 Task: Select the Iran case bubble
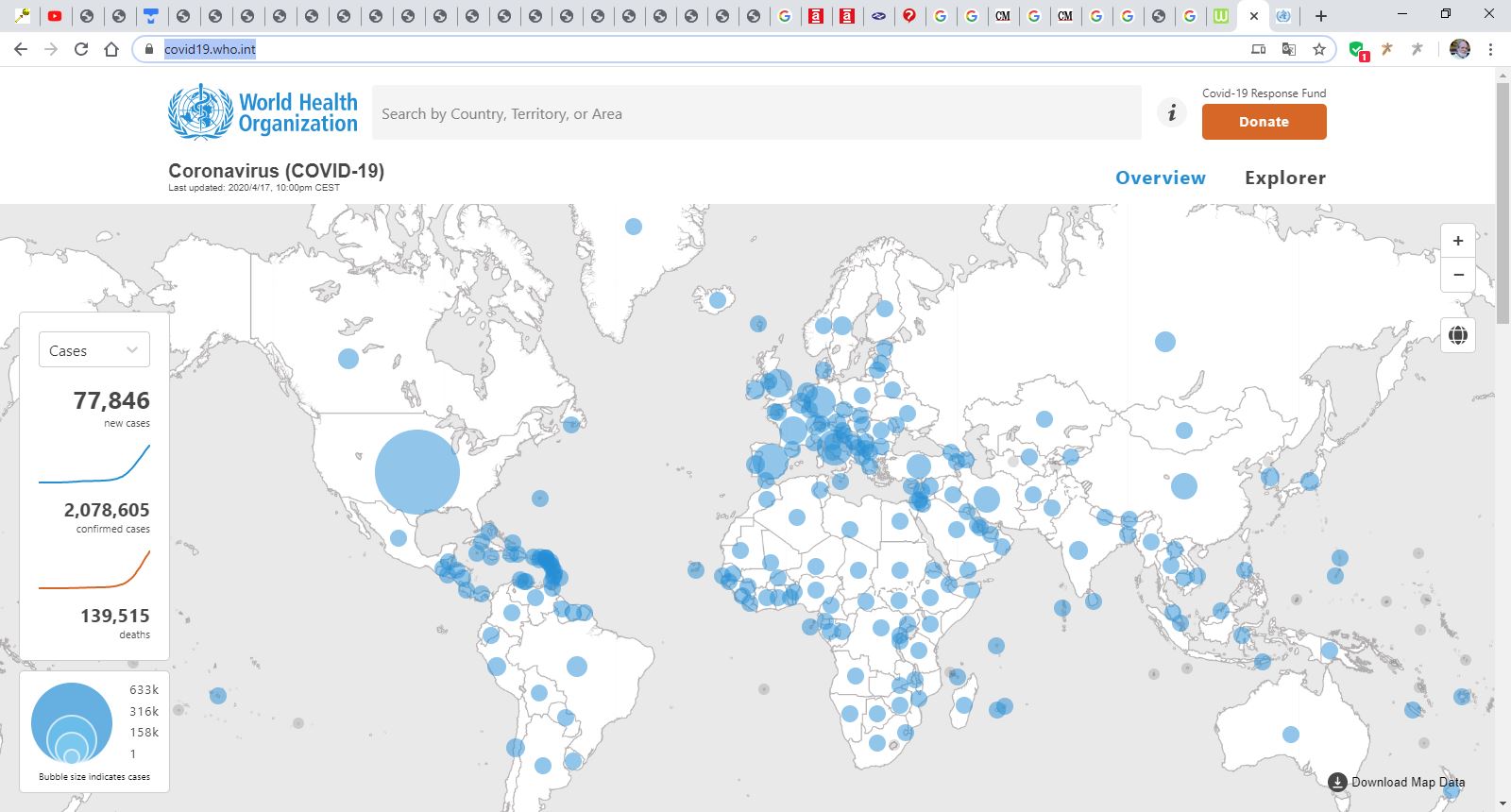point(987,499)
